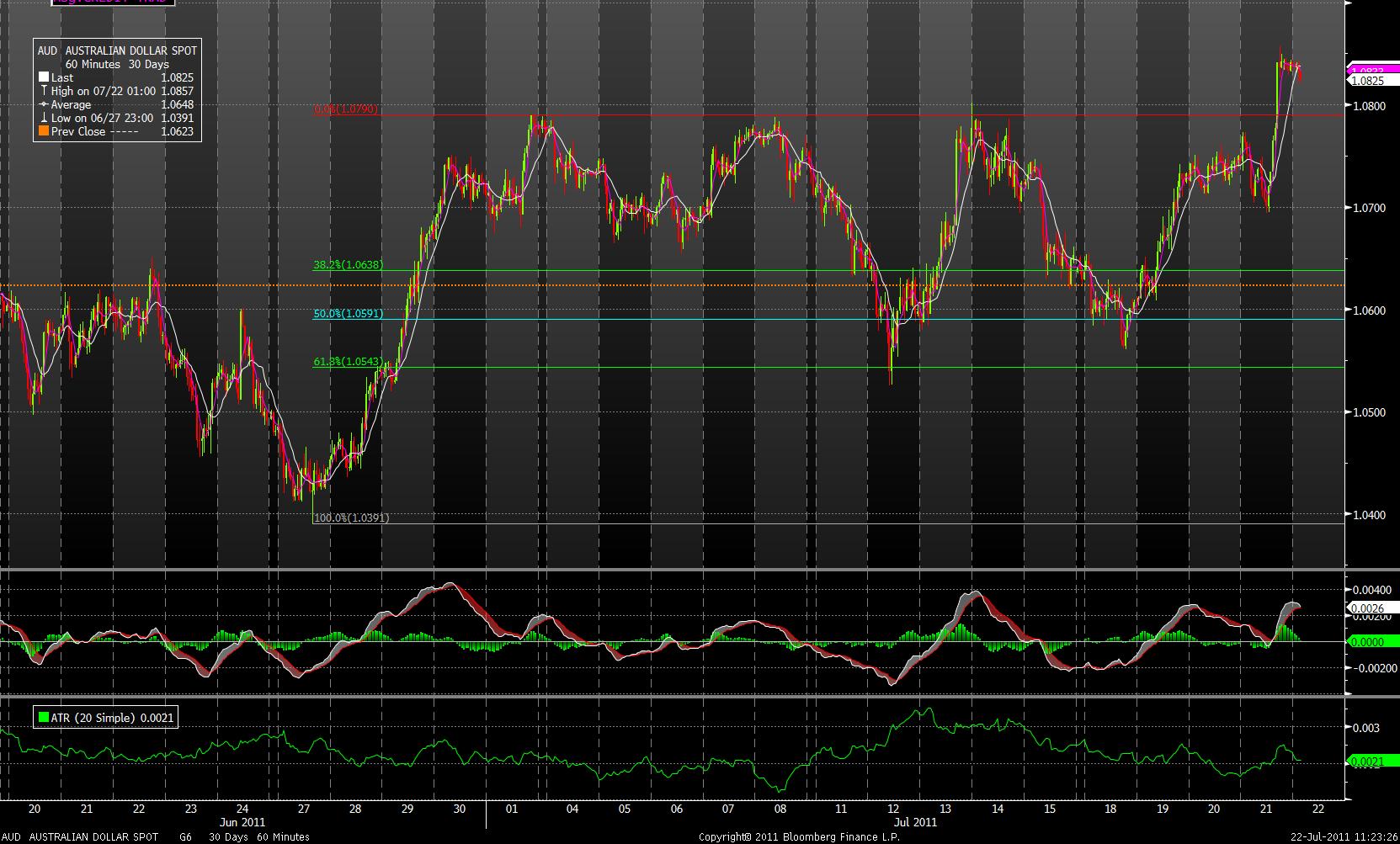The width and height of the screenshot is (1400, 844).
Task: Click the Jun 2011 month label
Action: coord(242,822)
